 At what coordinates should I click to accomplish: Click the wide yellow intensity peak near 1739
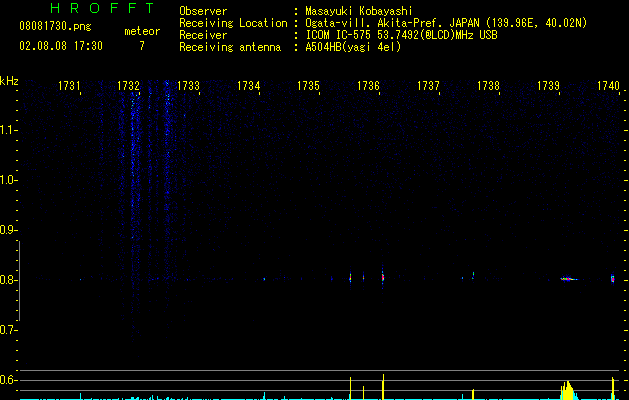[x=568, y=391]
